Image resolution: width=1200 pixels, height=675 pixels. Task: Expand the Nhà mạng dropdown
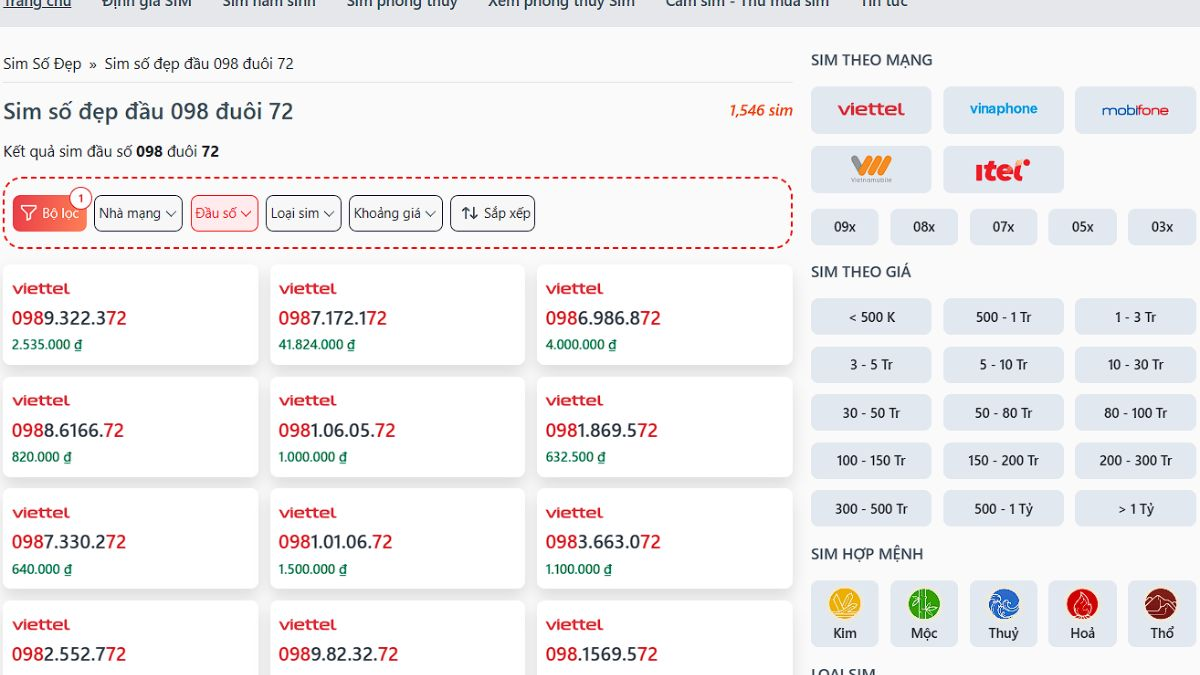(x=138, y=213)
